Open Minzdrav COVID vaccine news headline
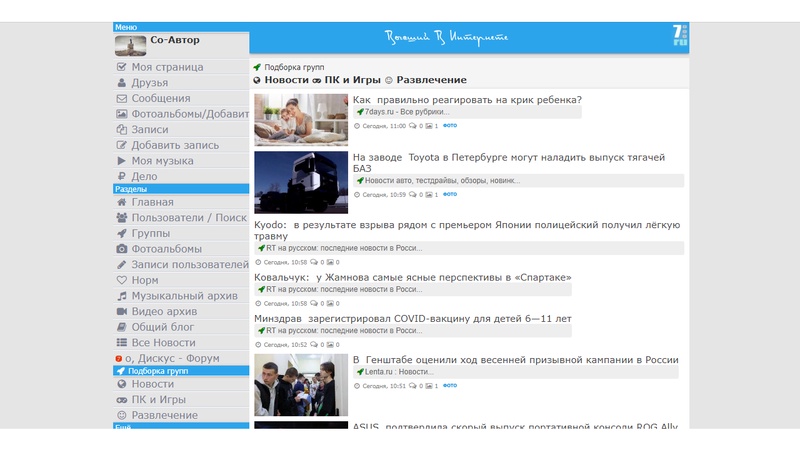The image size is (800, 450). pyautogui.click(x=412, y=319)
